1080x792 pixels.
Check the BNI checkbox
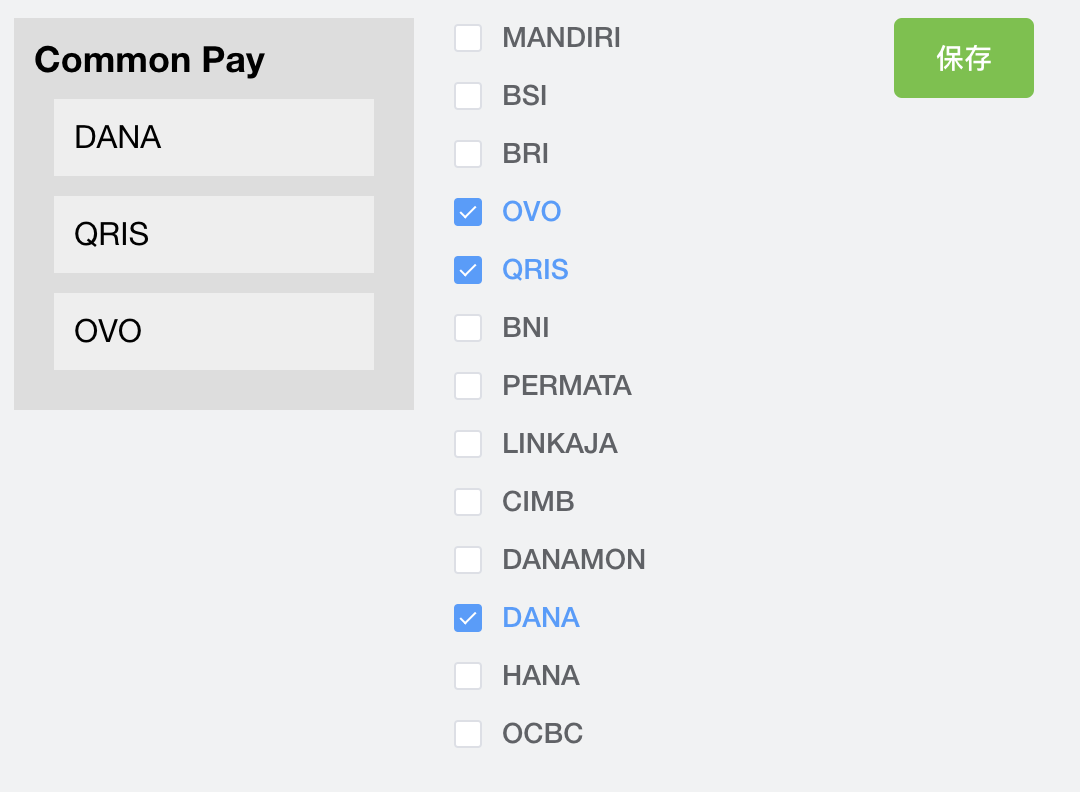(468, 328)
